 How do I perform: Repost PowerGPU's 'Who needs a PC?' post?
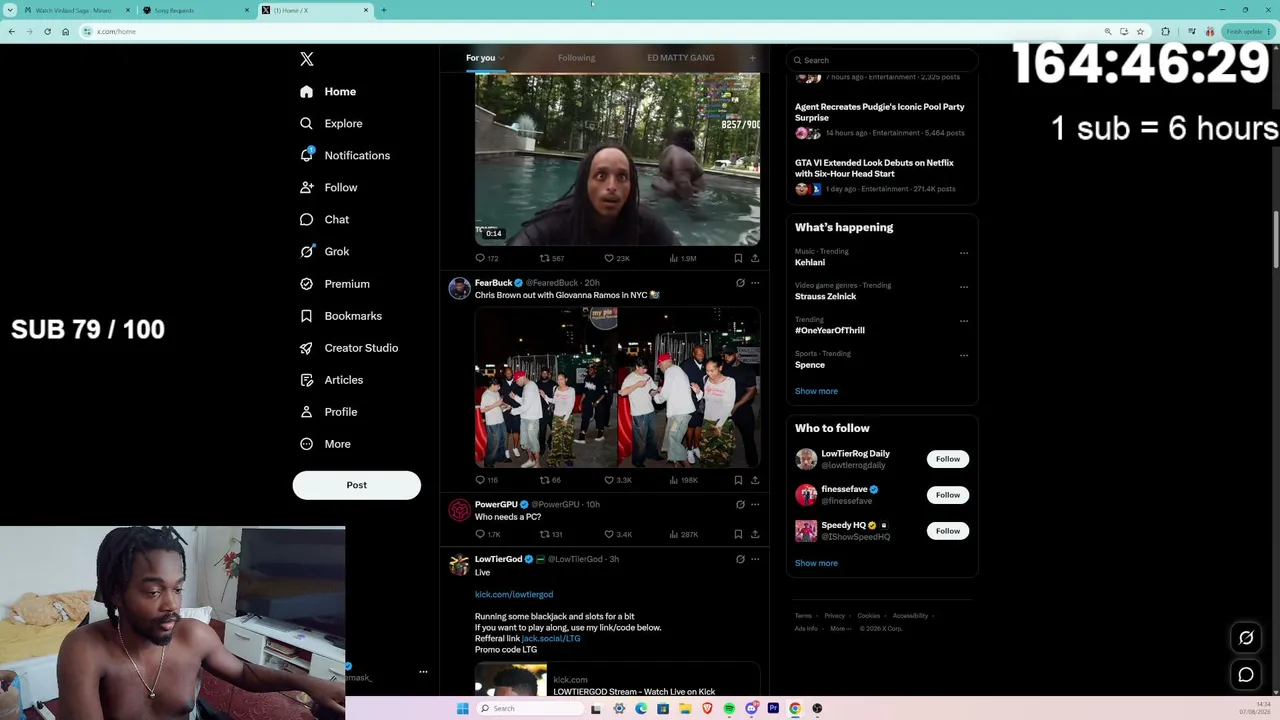pyautogui.click(x=551, y=534)
